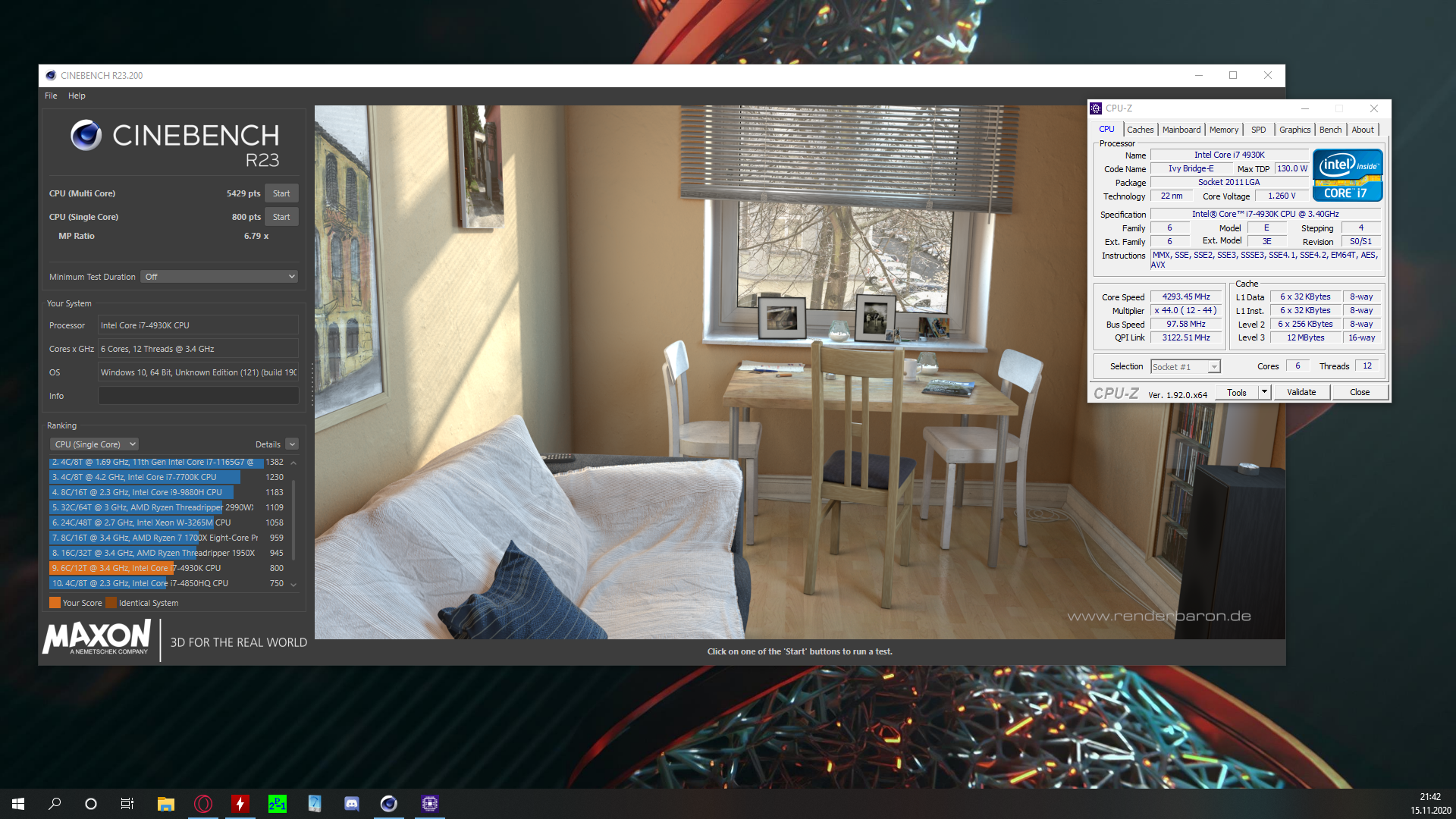This screenshot has width=1456, height=819.
Task: Click the Opera GX taskbar icon
Action: pos(203,804)
